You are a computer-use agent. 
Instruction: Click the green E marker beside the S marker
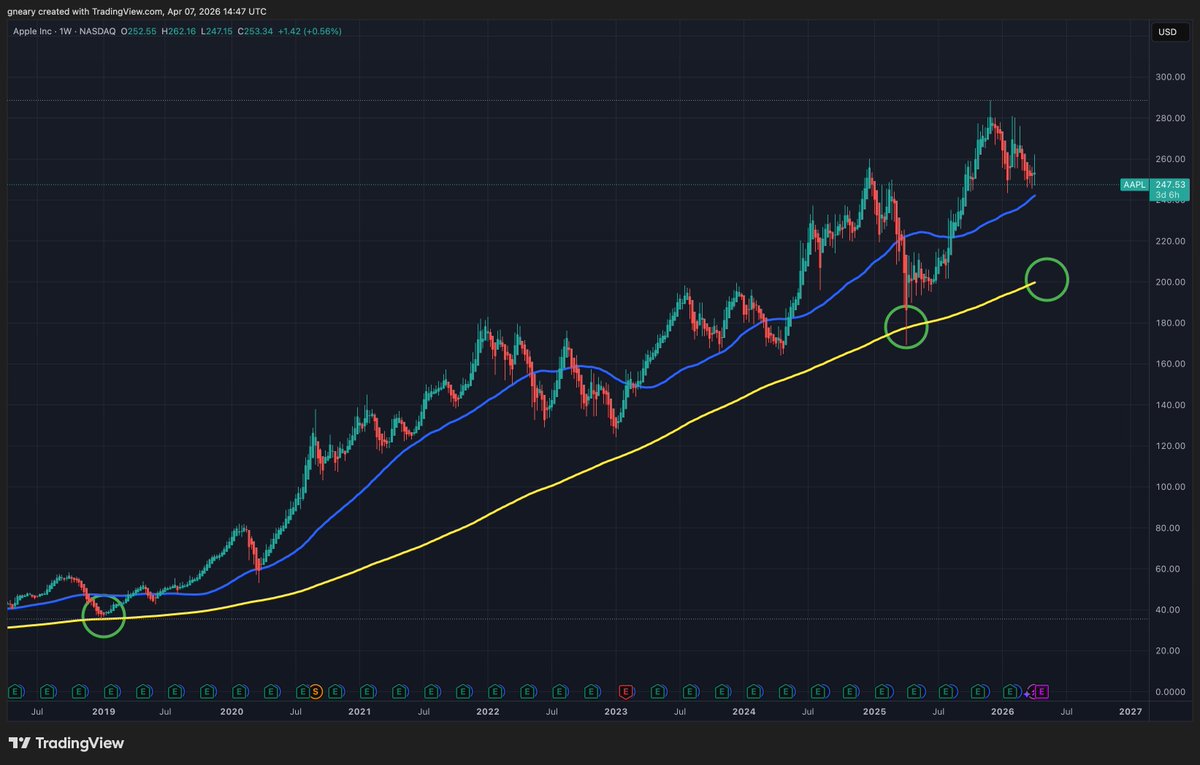click(302, 691)
